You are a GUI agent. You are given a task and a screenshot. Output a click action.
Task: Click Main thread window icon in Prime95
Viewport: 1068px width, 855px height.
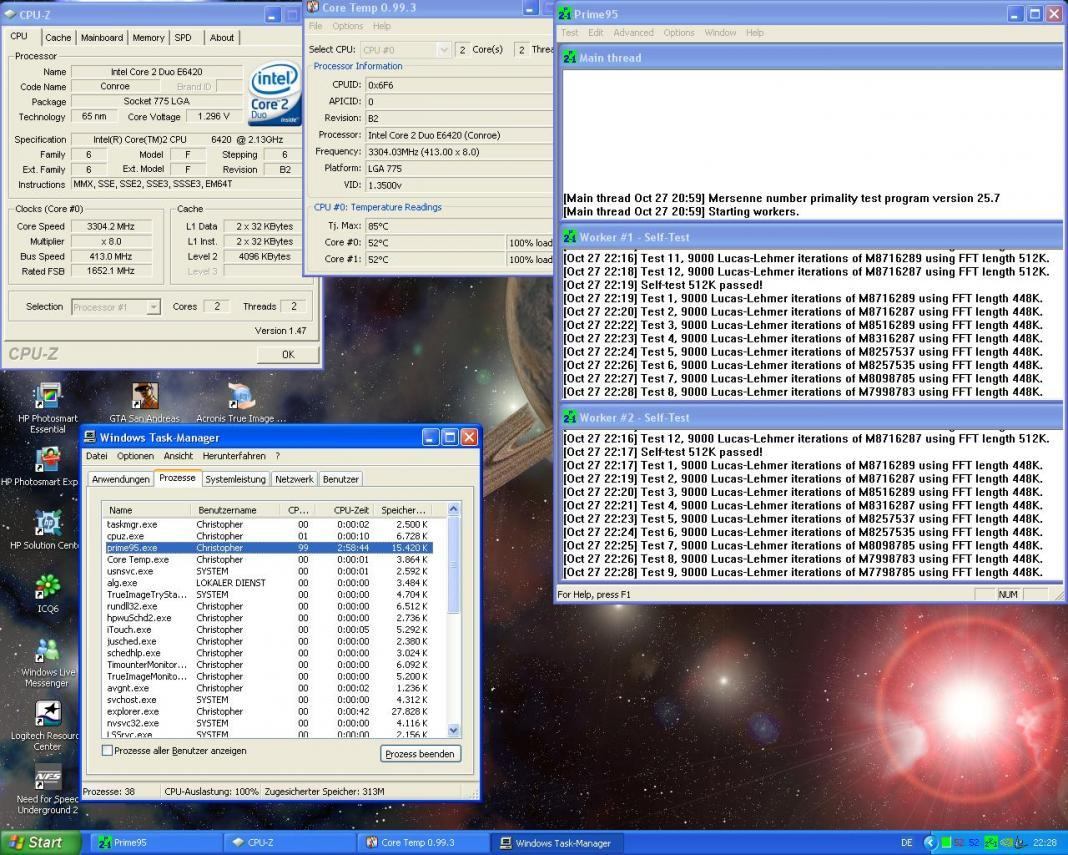569,58
